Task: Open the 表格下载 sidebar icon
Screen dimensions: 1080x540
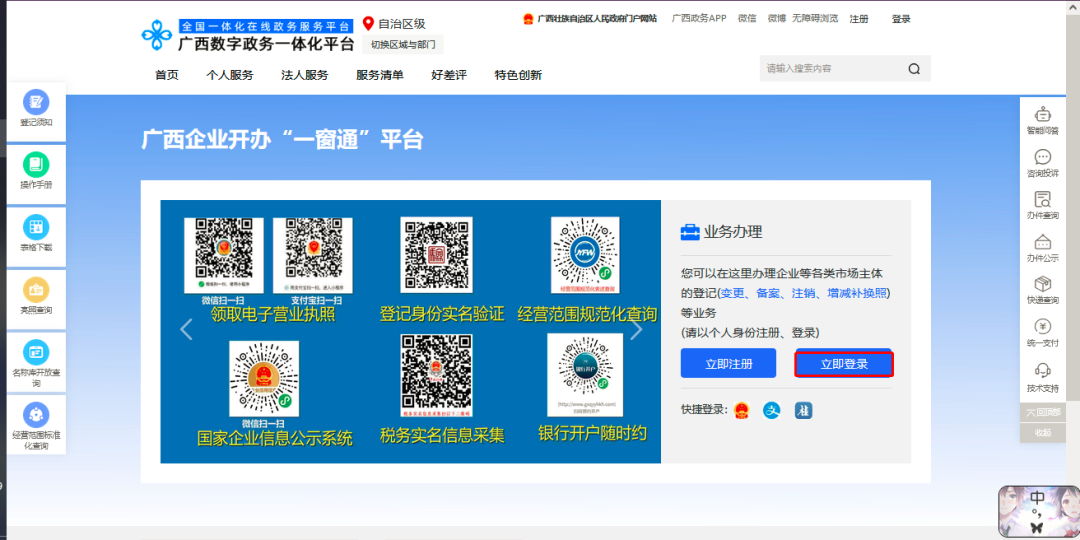Action: [36, 228]
